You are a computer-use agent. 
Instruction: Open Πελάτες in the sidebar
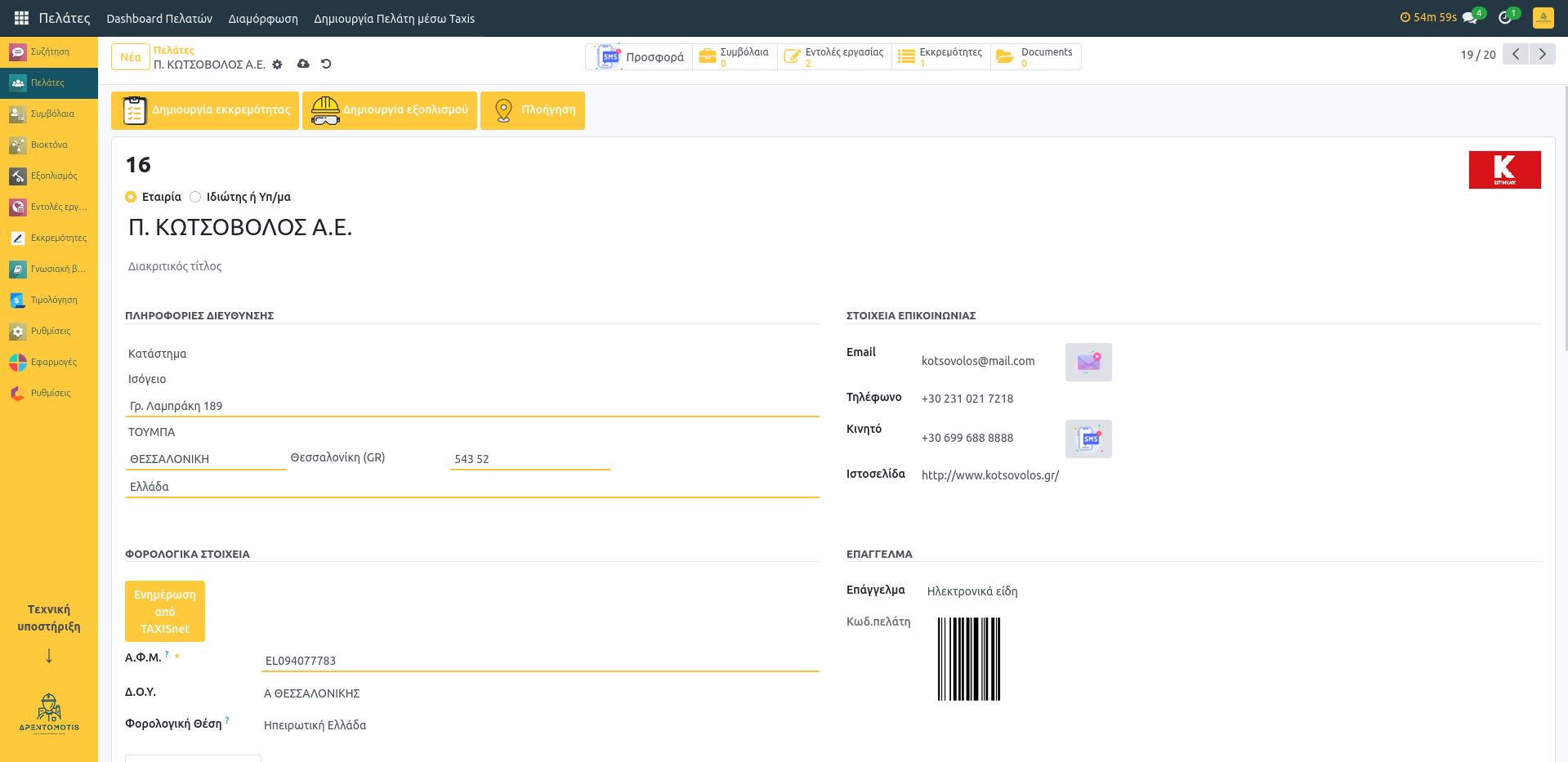point(49,82)
